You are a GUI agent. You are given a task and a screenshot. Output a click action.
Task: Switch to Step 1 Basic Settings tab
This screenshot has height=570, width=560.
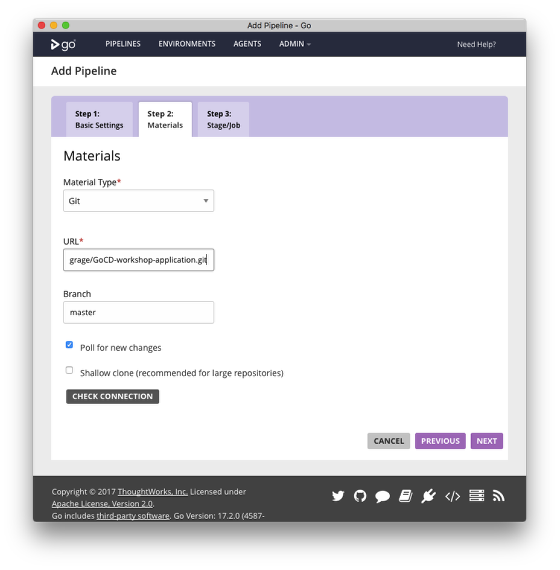coord(99,119)
